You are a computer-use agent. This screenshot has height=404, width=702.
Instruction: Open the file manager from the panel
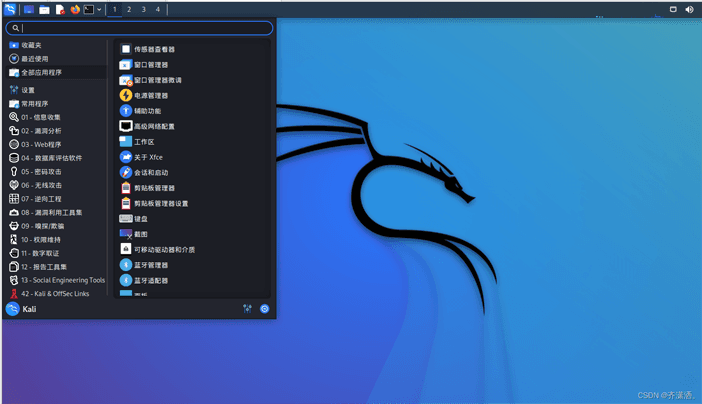click(44, 9)
